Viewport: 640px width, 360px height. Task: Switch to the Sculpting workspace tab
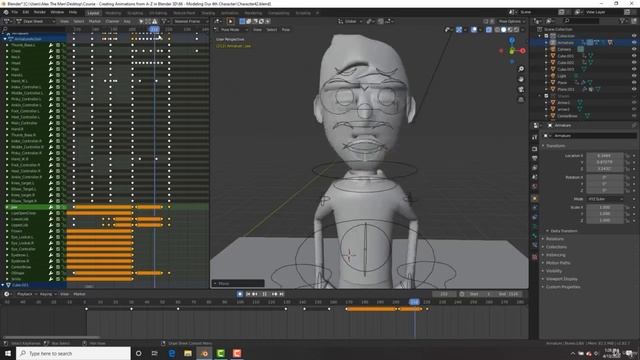tap(135, 13)
